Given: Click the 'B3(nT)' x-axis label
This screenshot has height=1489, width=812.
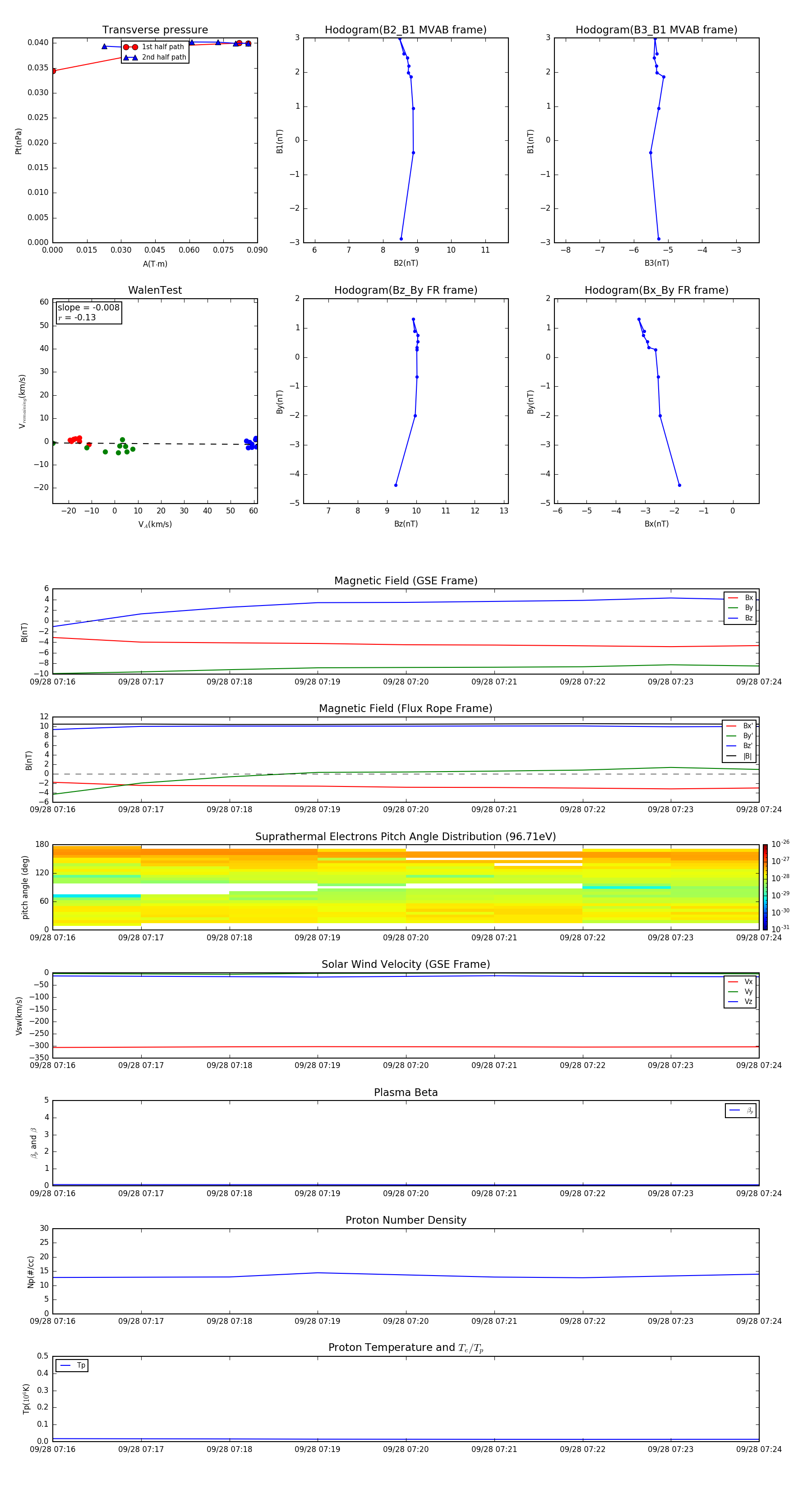Looking at the screenshot, I should tap(656, 263).
